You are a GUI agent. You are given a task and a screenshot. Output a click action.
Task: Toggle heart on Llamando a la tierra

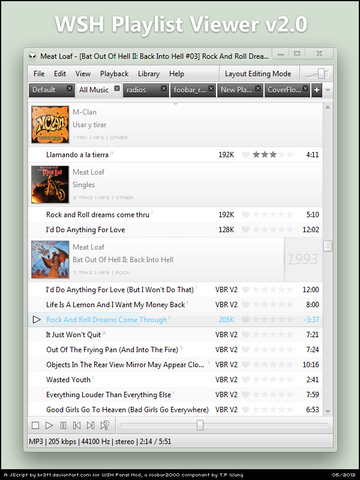coord(246,154)
